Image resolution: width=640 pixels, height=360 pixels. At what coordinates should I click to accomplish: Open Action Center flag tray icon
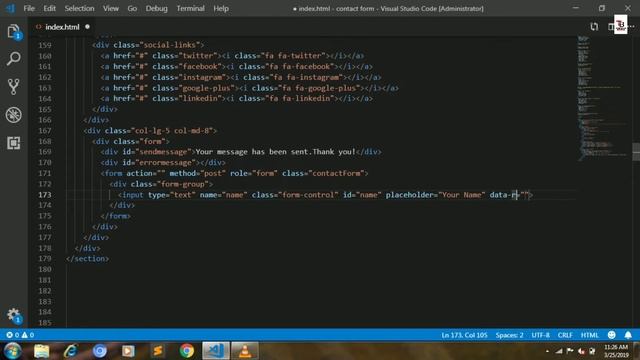pos(570,351)
